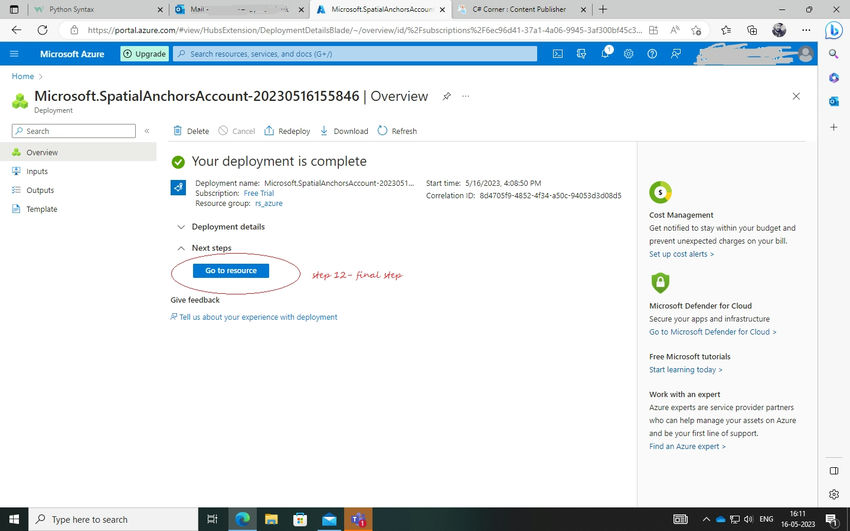850x531 pixels.
Task: Click Go to resource button
Action: tap(231, 270)
